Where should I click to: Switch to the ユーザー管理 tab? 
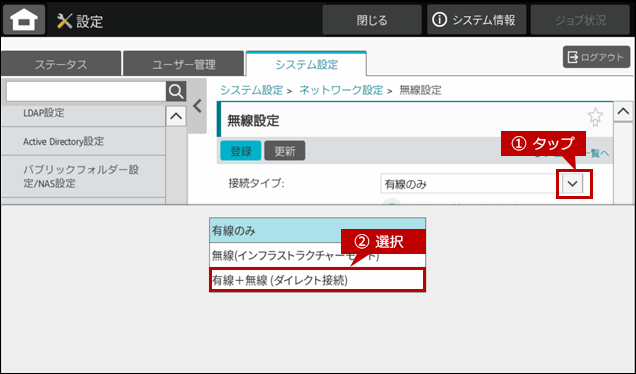click(x=184, y=64)
